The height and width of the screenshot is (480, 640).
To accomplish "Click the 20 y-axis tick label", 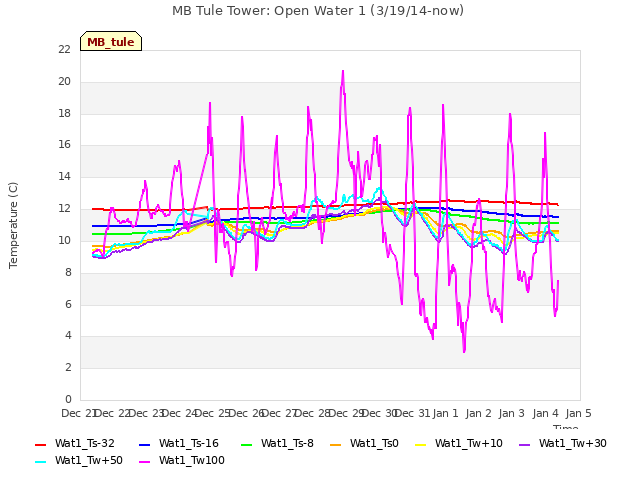I will coord(64,81).
